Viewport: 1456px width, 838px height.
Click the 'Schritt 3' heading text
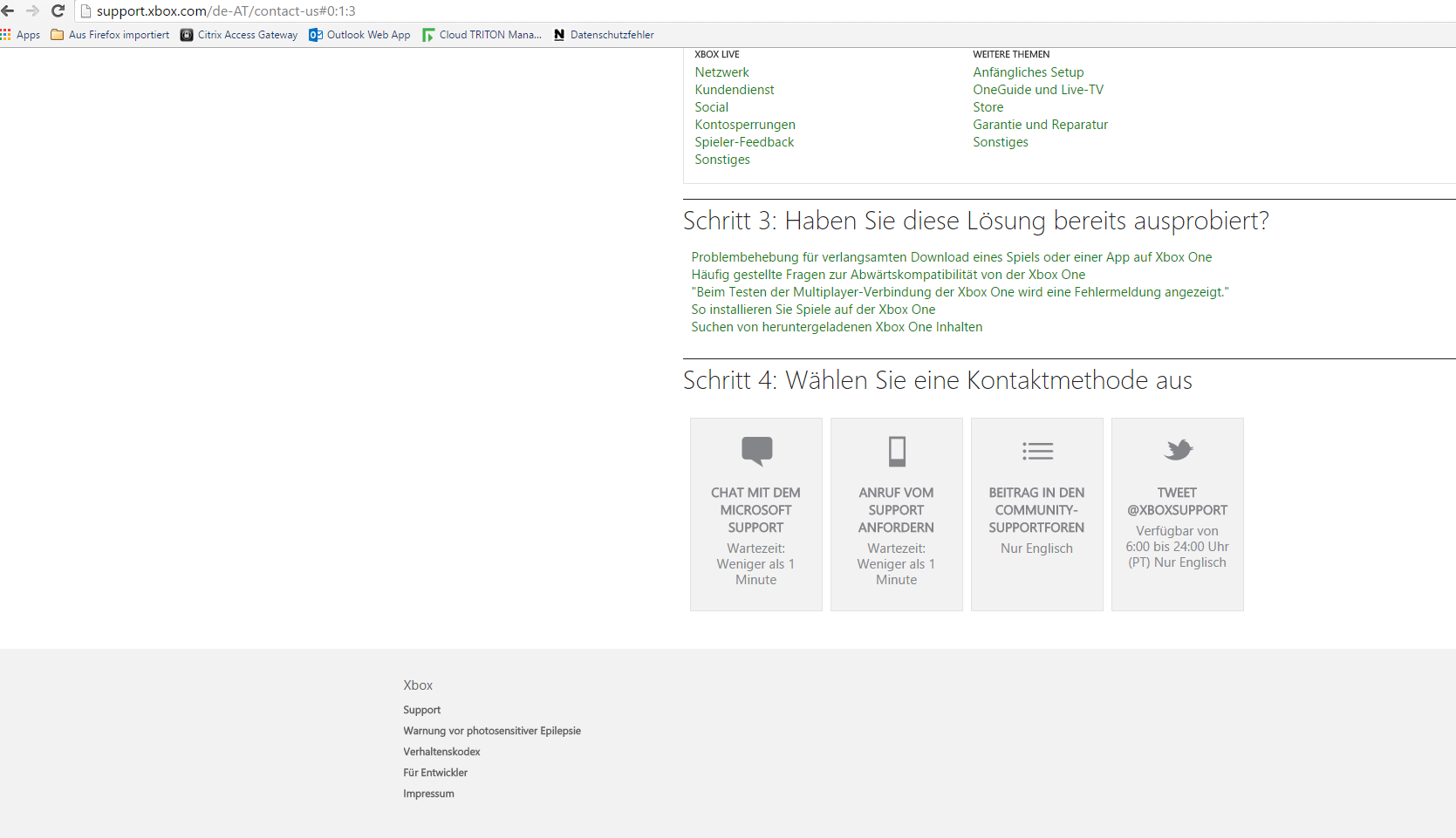(976, 221)
